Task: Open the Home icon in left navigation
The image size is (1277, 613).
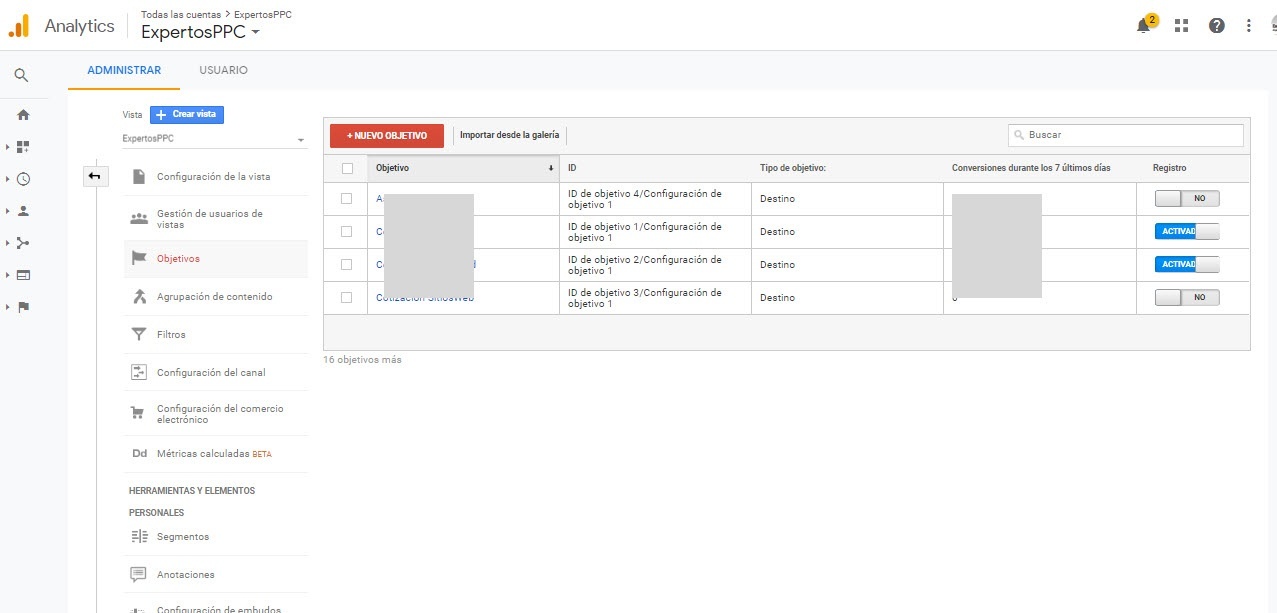Action: coord(23,115)
